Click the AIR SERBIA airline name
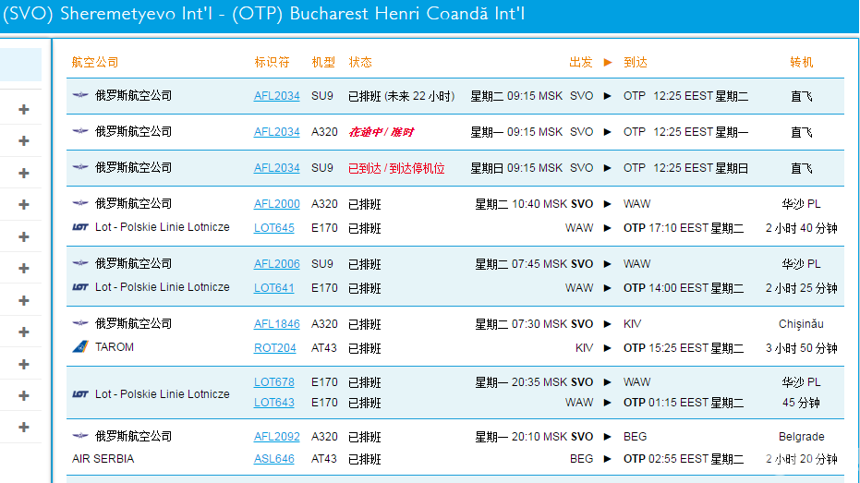This screenshot has width=860, height=483. [x=103, y=459]
